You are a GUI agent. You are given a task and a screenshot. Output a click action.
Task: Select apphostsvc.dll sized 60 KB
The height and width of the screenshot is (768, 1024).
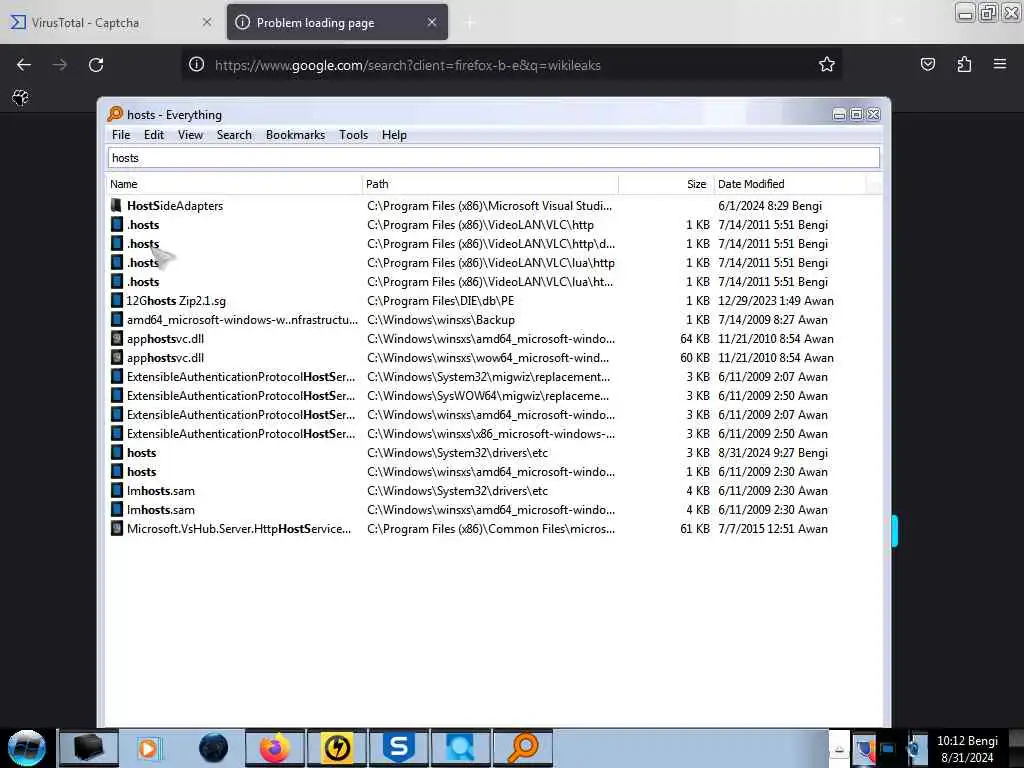(x=165, y=358)
